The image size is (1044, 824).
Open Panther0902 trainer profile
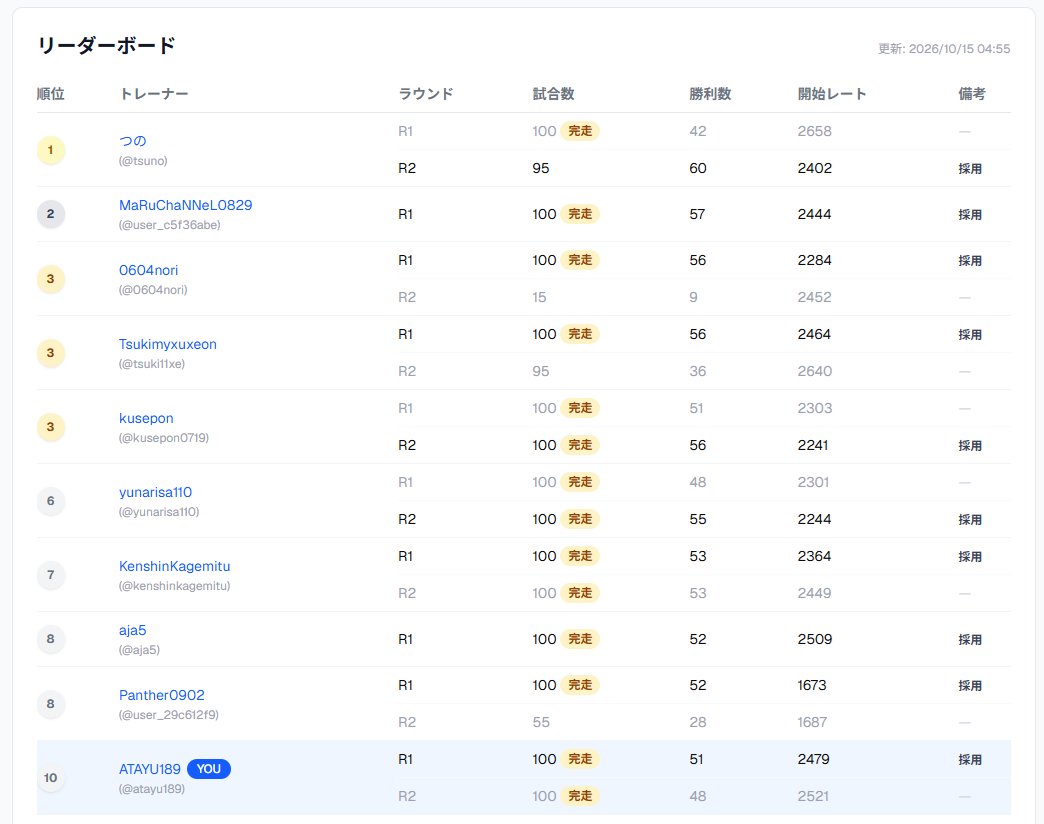pyautogui.click(x=162, y=695)
